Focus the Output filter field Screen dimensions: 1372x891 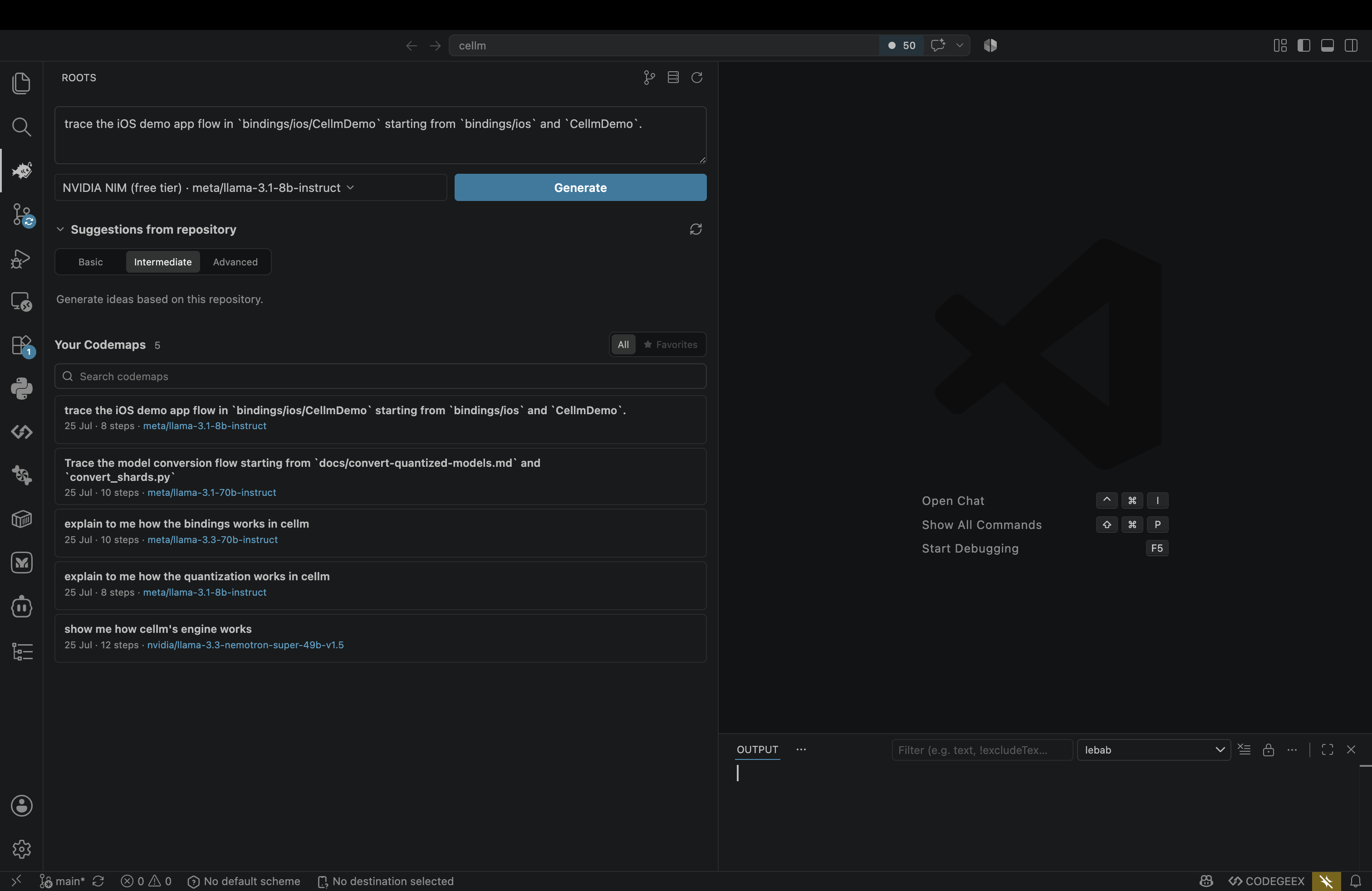click(982, 750)
